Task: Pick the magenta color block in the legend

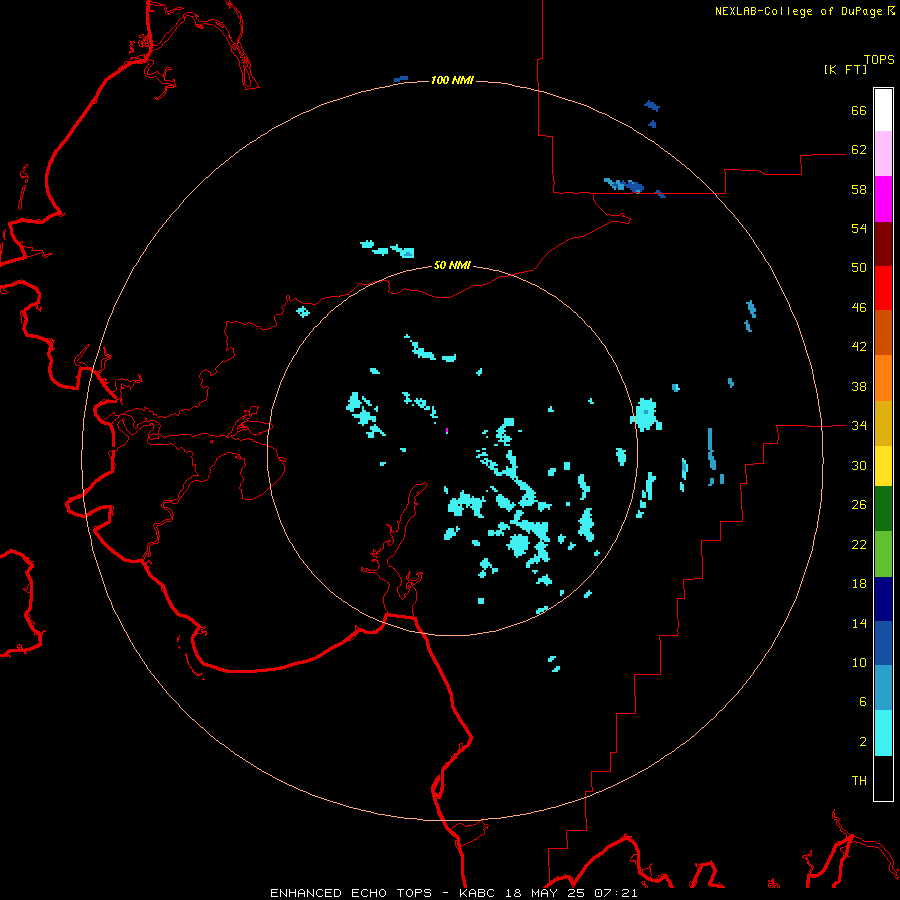Action: 883,199
